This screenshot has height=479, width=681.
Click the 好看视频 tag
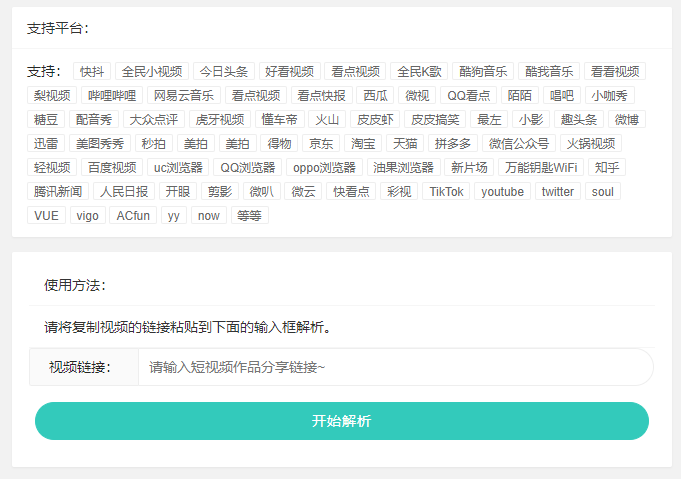(x=290, y=71)
